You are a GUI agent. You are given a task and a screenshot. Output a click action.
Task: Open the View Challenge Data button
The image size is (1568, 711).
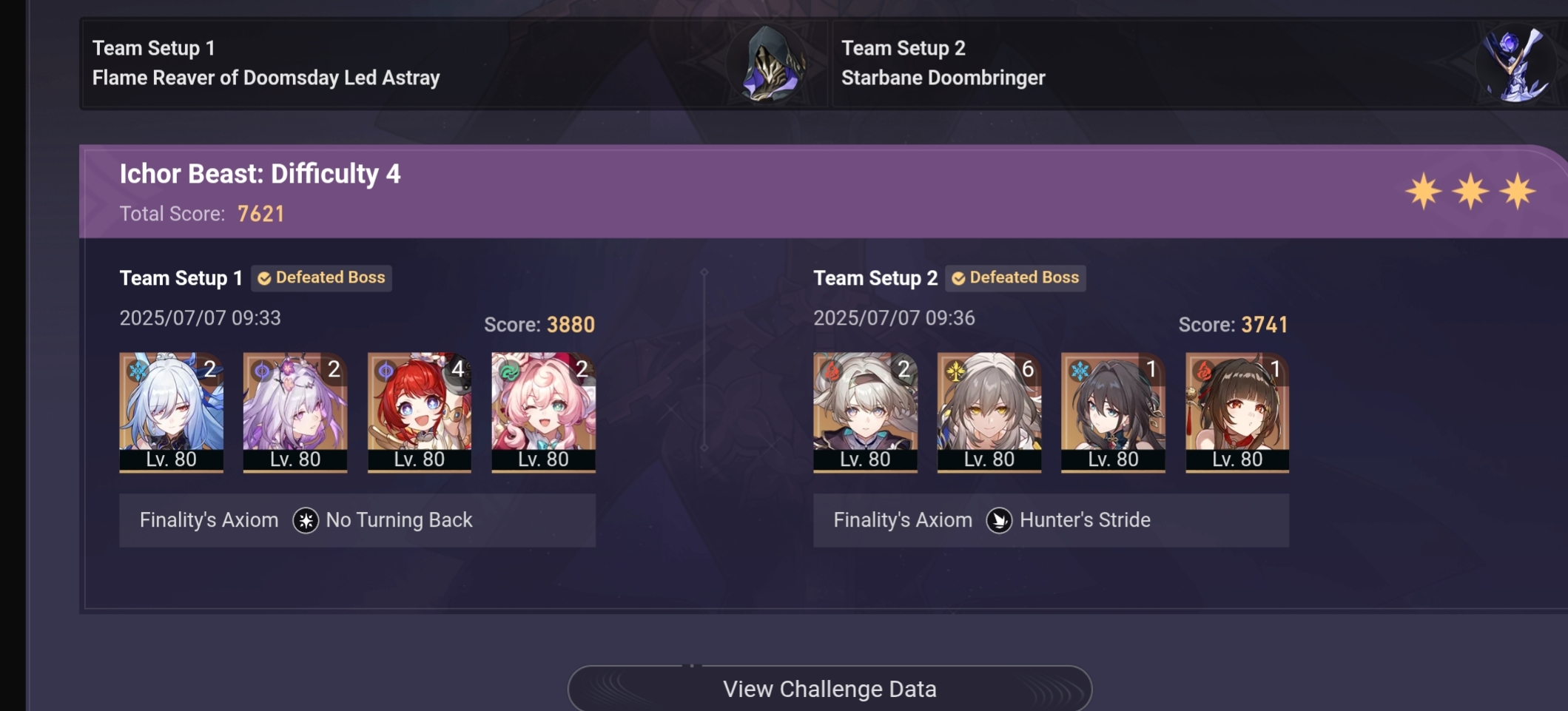coord(830,688)
